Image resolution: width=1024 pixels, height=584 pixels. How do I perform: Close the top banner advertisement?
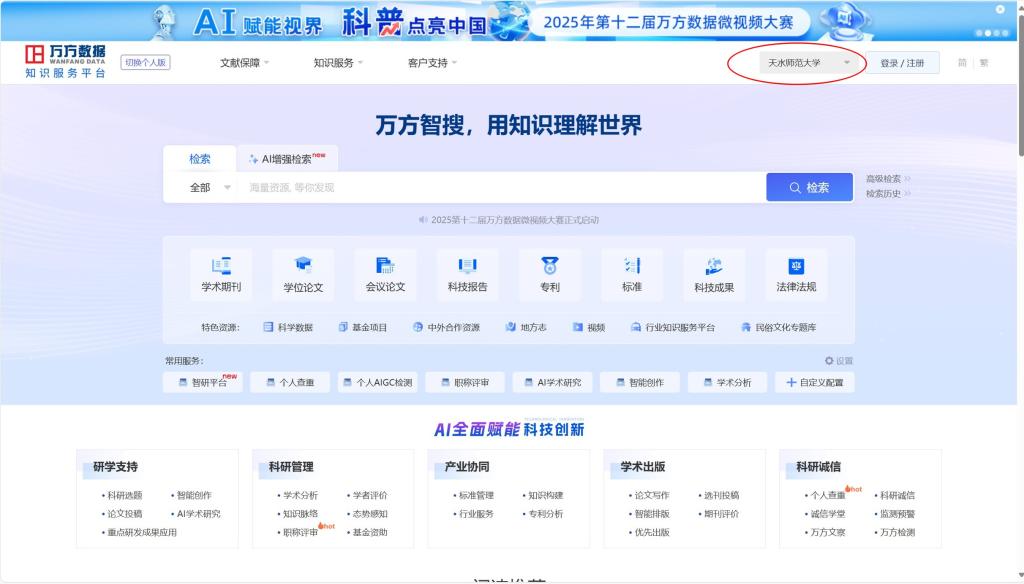point(1000,9)
